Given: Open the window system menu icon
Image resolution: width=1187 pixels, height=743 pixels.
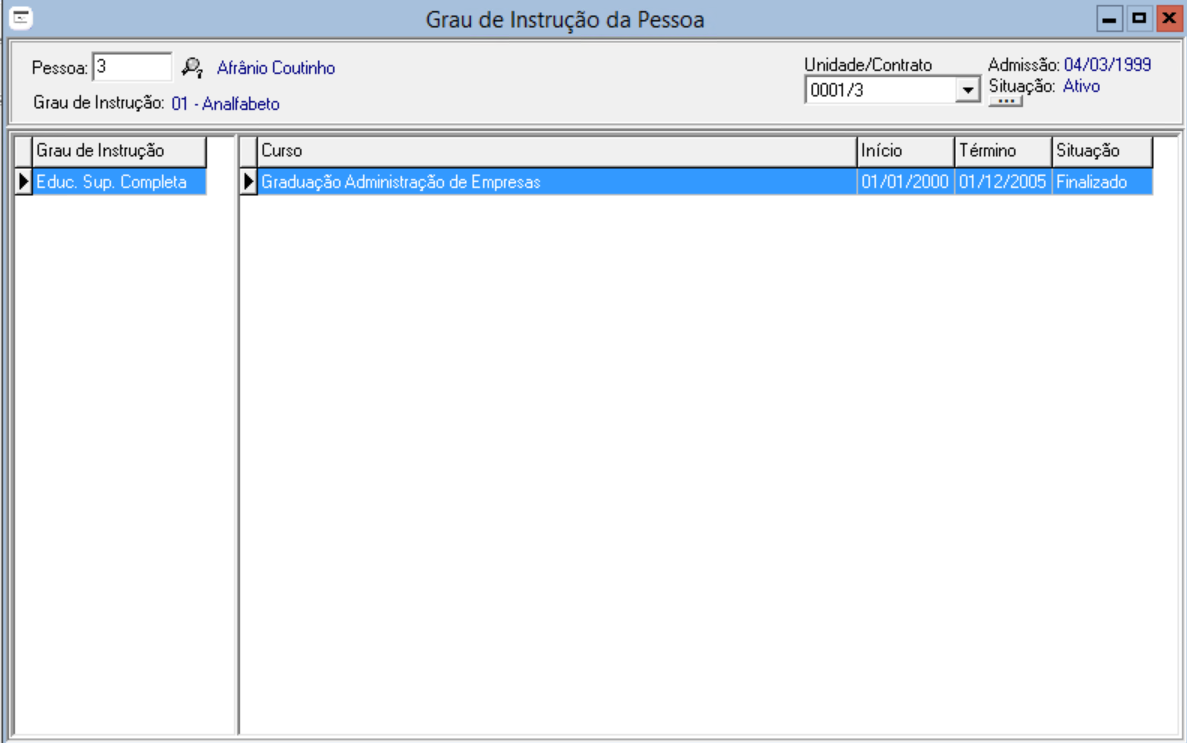Looking at the screenshot, I should (18, 18).
